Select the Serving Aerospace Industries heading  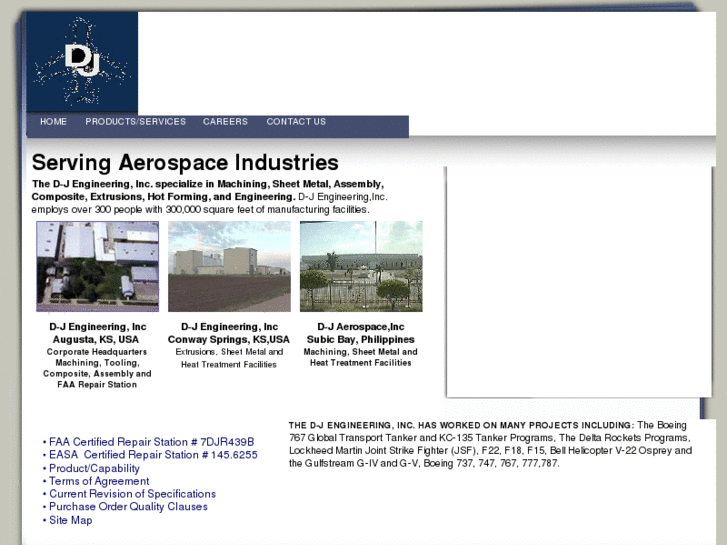185,163
